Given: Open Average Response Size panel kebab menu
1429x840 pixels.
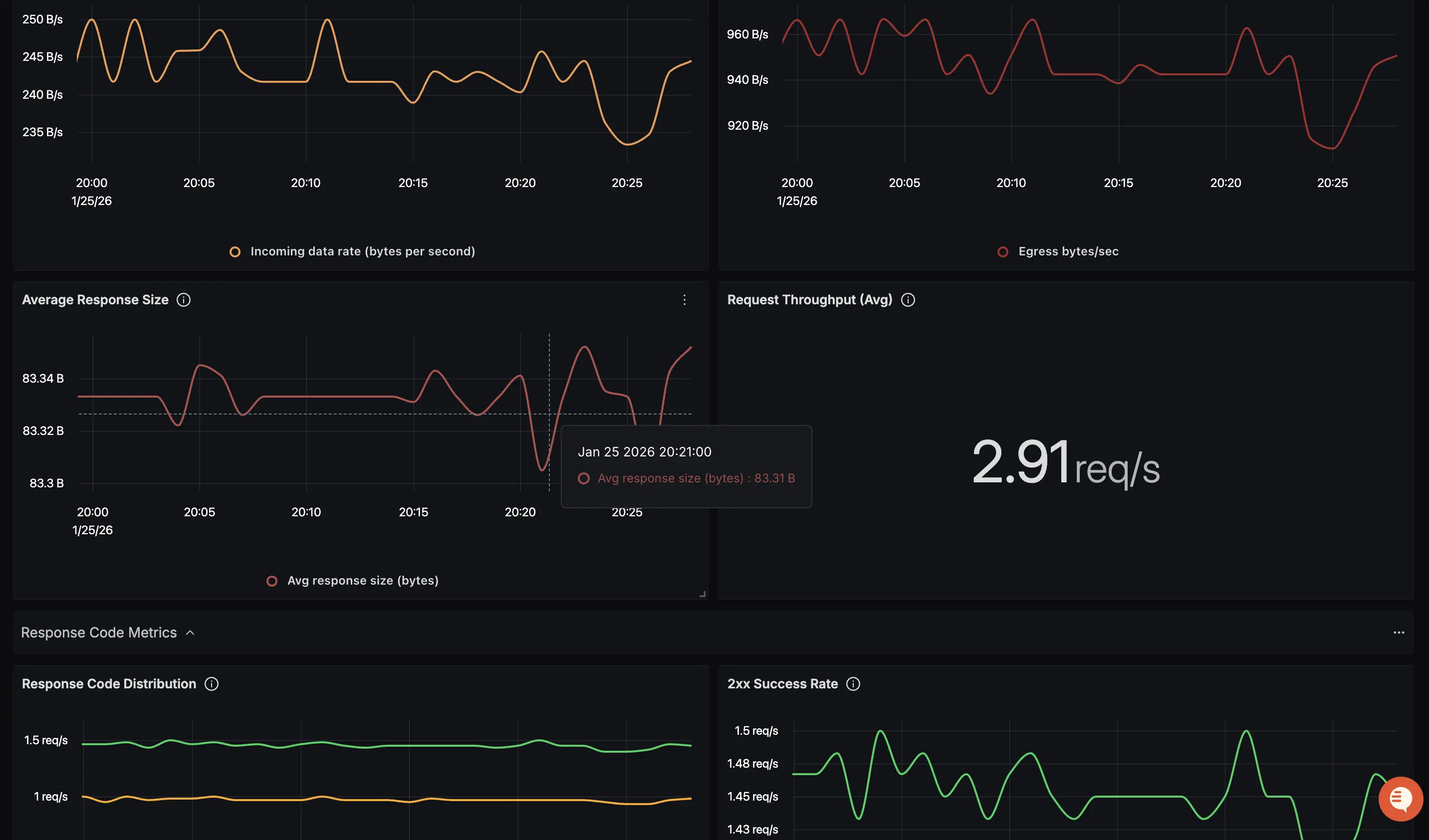Looking at the screenshot, I should [684, 300].
